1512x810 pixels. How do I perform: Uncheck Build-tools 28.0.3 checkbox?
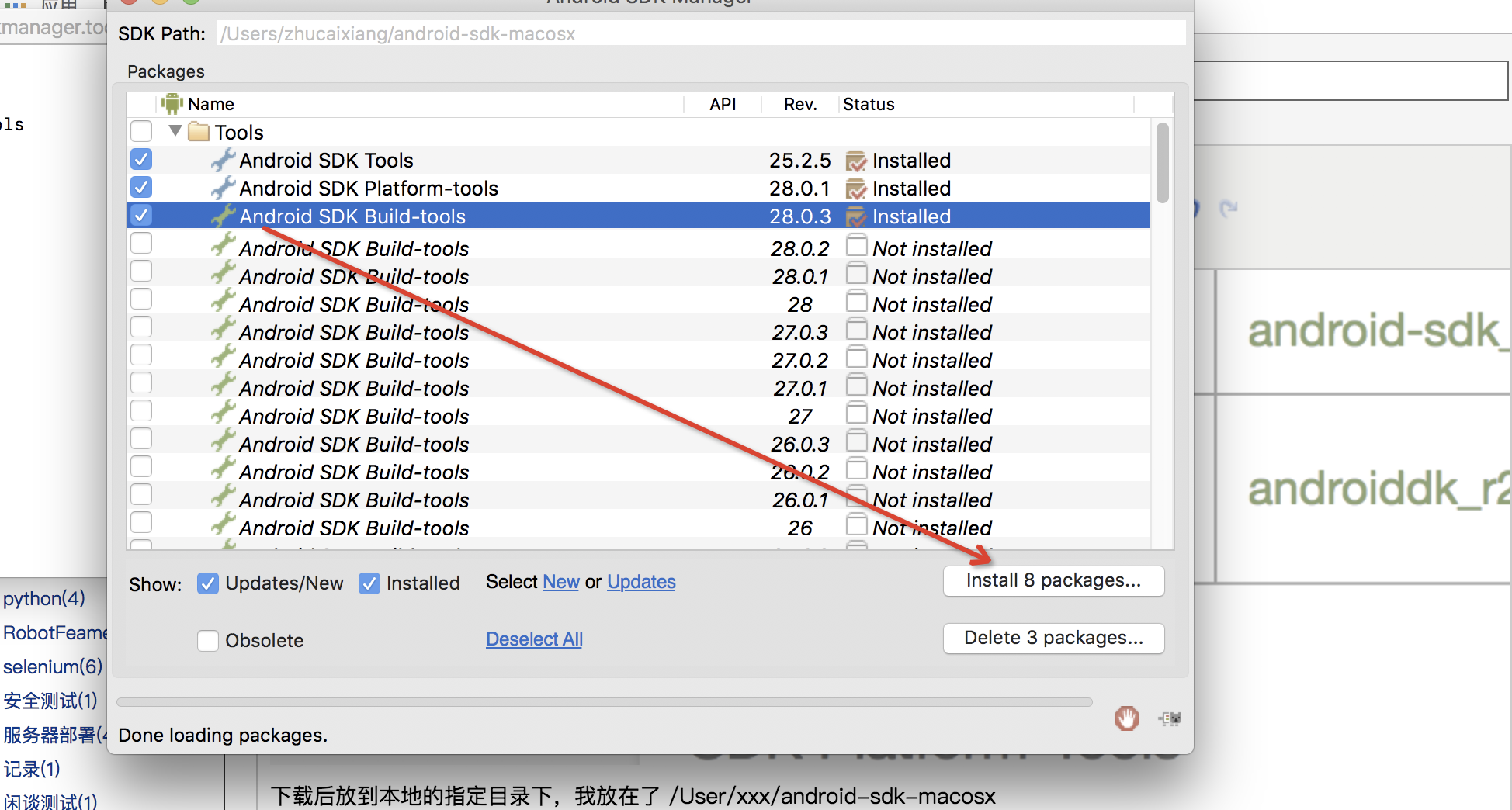click(141, 215)
